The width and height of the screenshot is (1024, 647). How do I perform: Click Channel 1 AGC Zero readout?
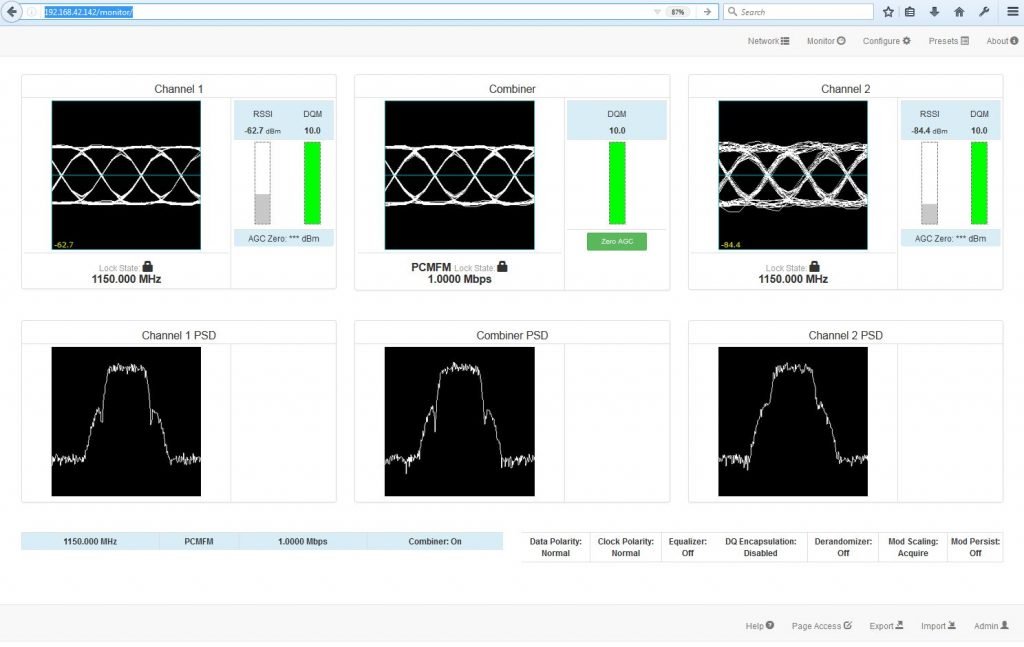click(x=283, y=238)
